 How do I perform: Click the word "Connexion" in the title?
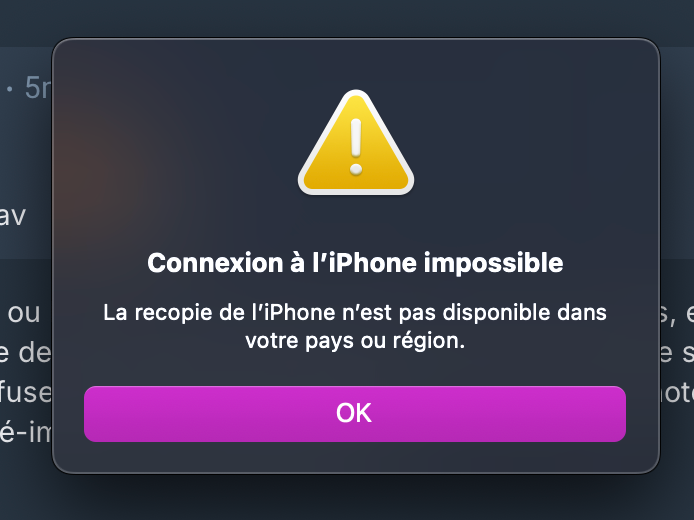click(x=215, y=263)
